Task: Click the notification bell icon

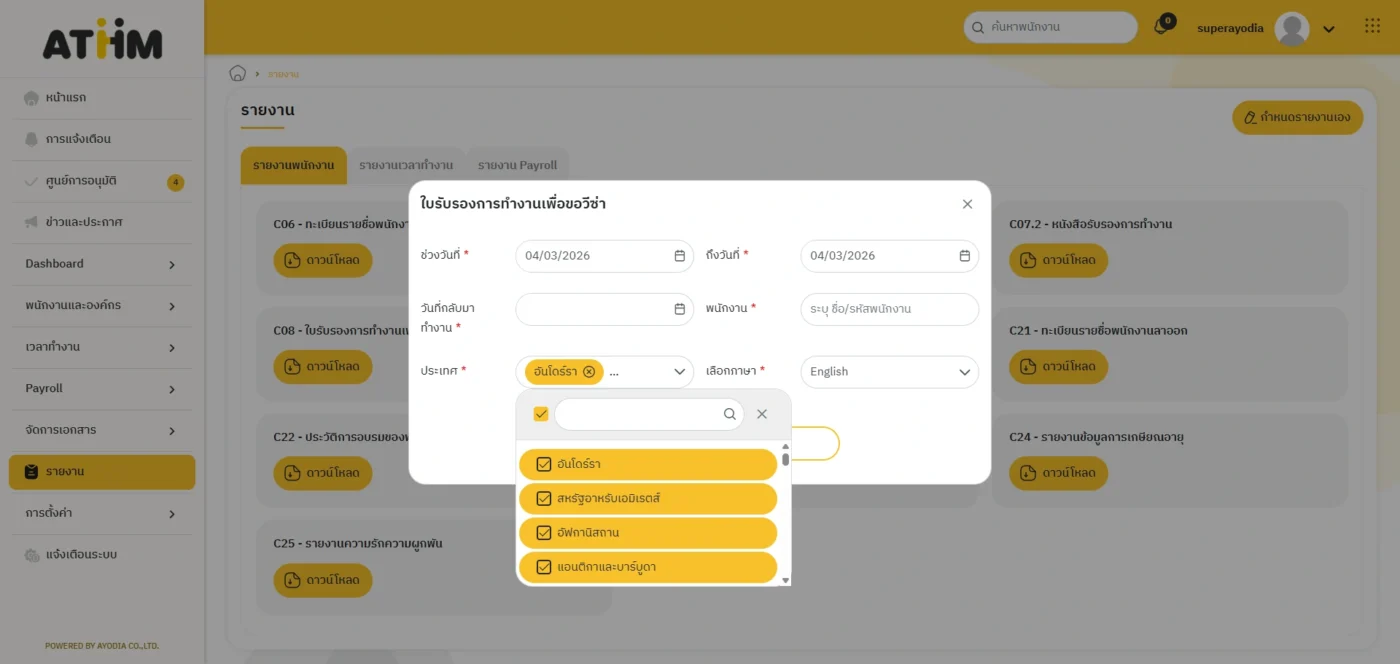Action: click(x=1161, y=27)
